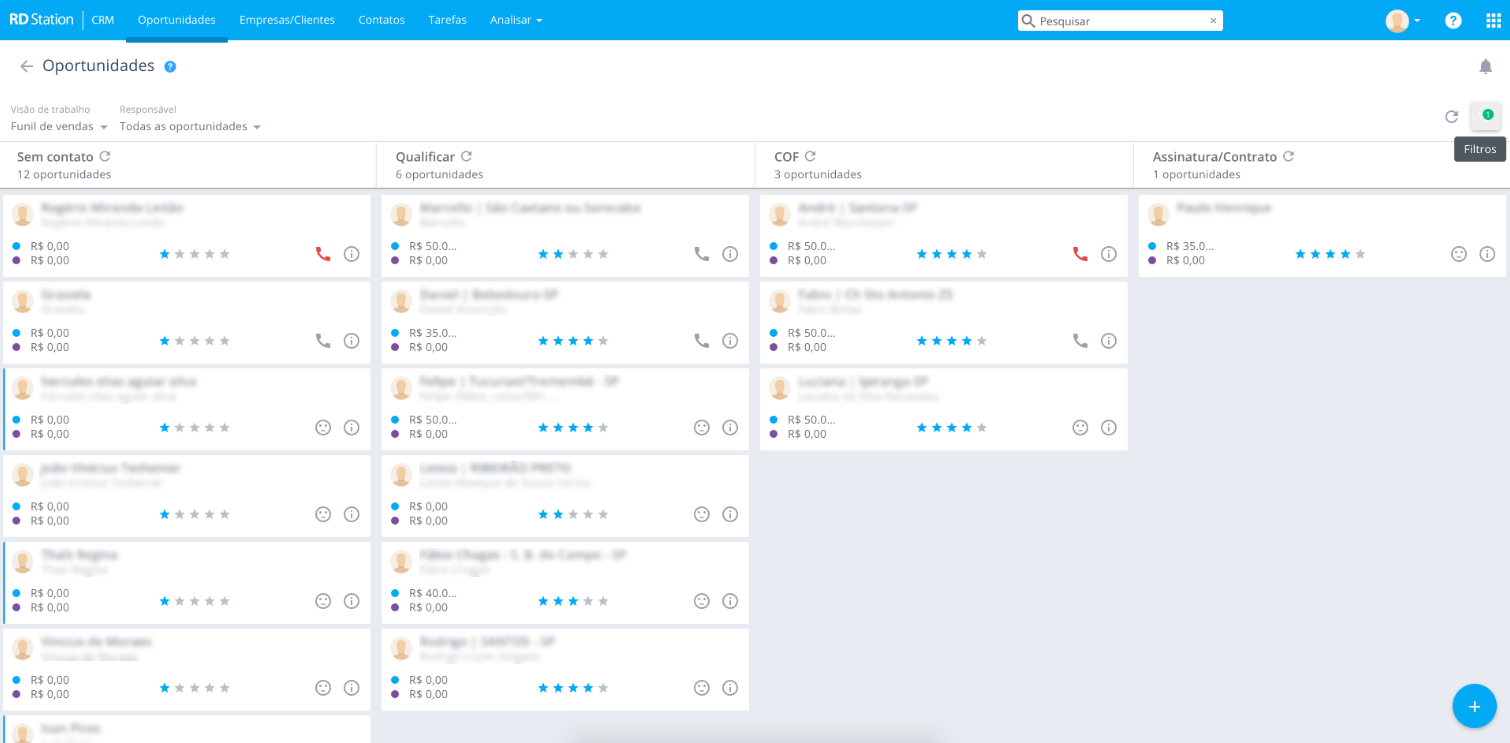1510x743 pixels.
Task: Click the sad face icon in Assinatura/Contrato
Action: pyautogui.click(x=1459, y=254)
